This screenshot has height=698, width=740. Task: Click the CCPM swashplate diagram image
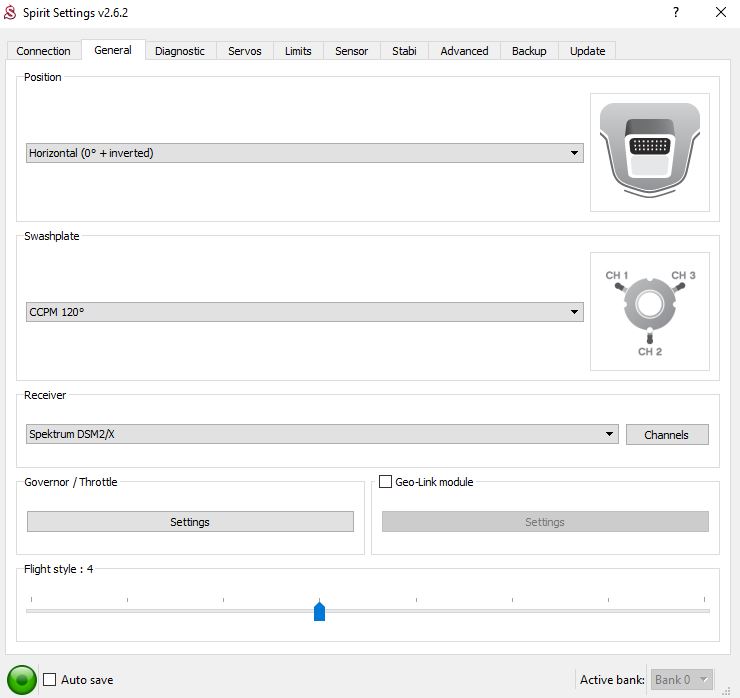point(649,311)
